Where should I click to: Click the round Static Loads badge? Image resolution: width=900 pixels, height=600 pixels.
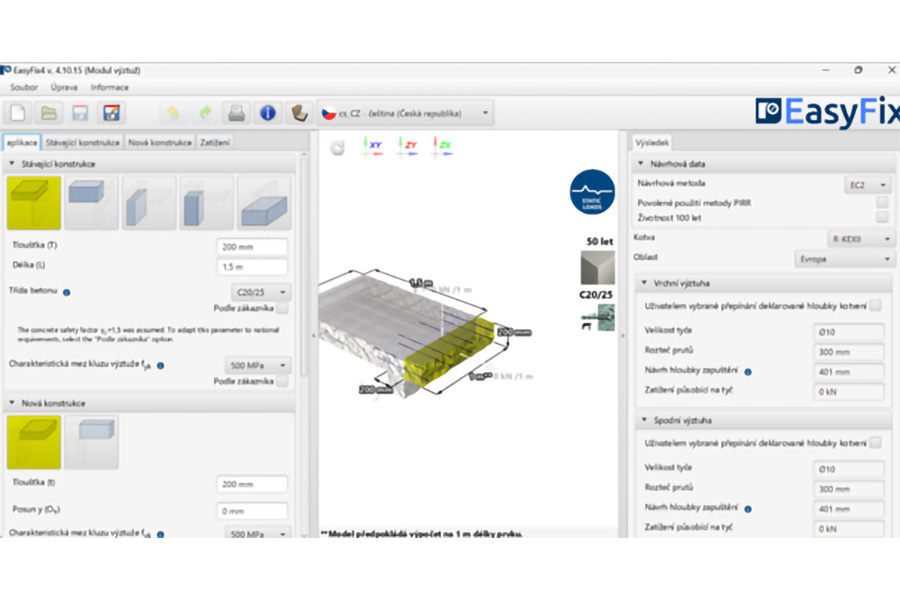[592, 192]
